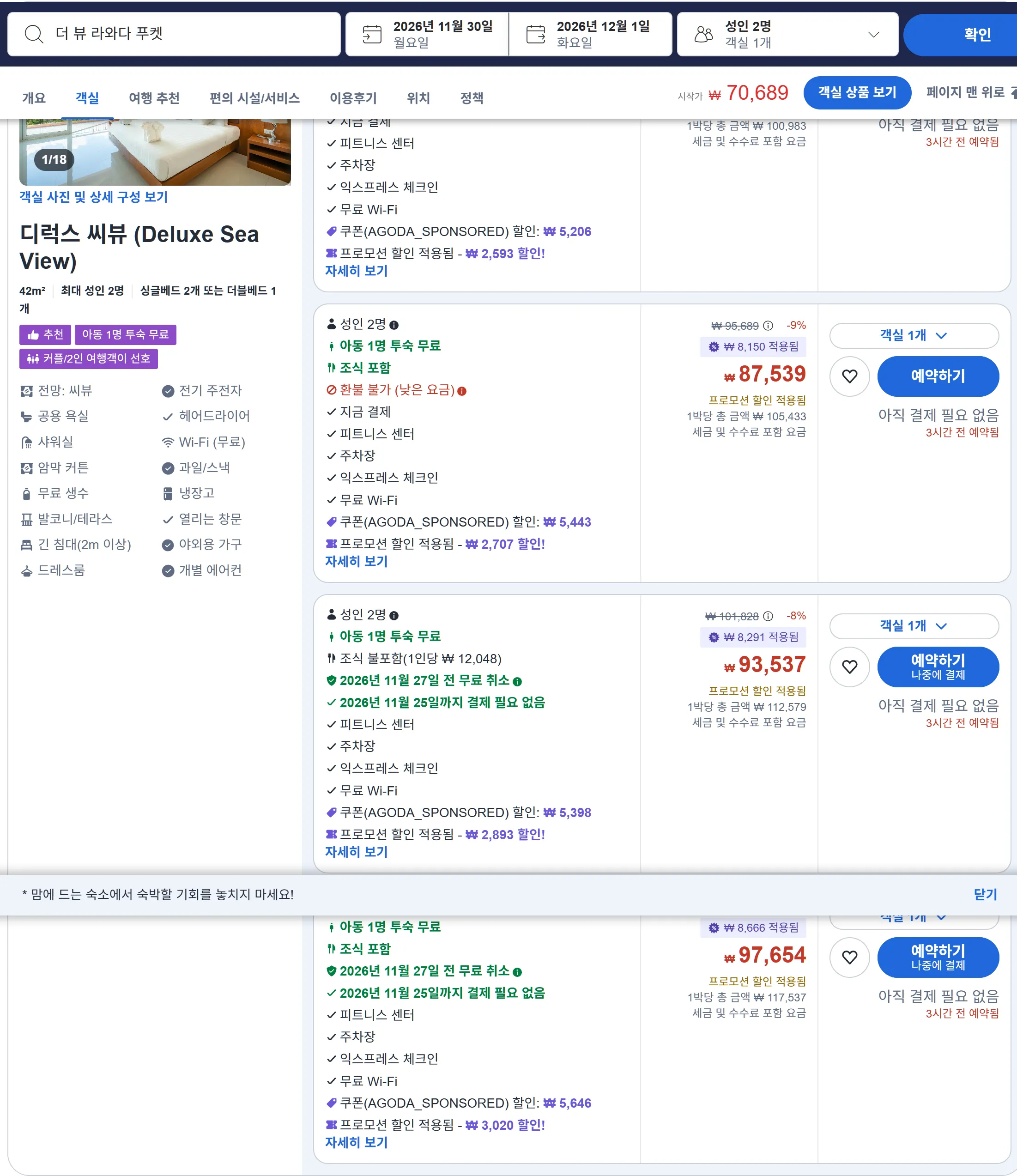Select the 객실 tab

tap(87, 98)
